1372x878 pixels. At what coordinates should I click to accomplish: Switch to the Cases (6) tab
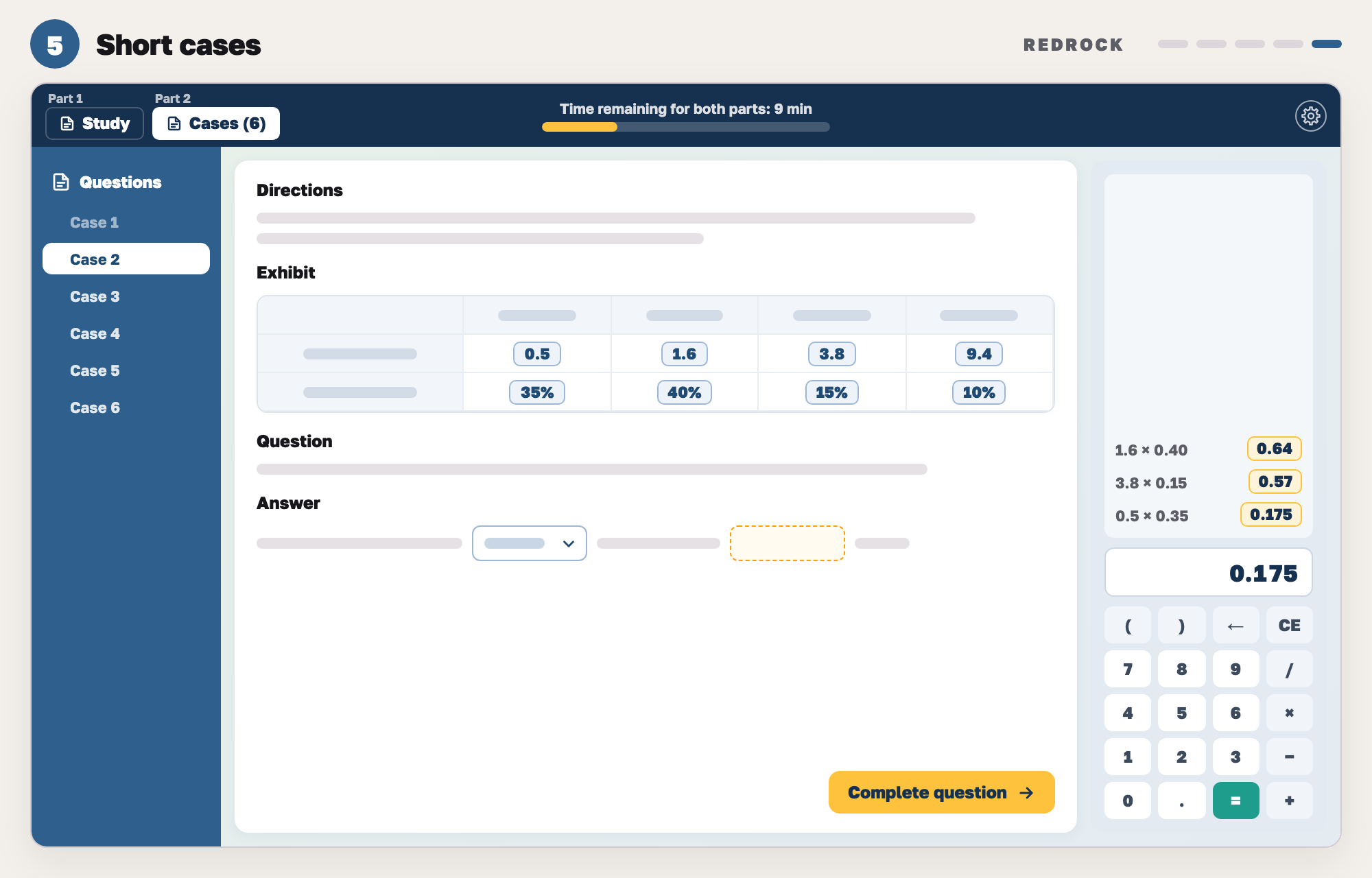[216, 123]
